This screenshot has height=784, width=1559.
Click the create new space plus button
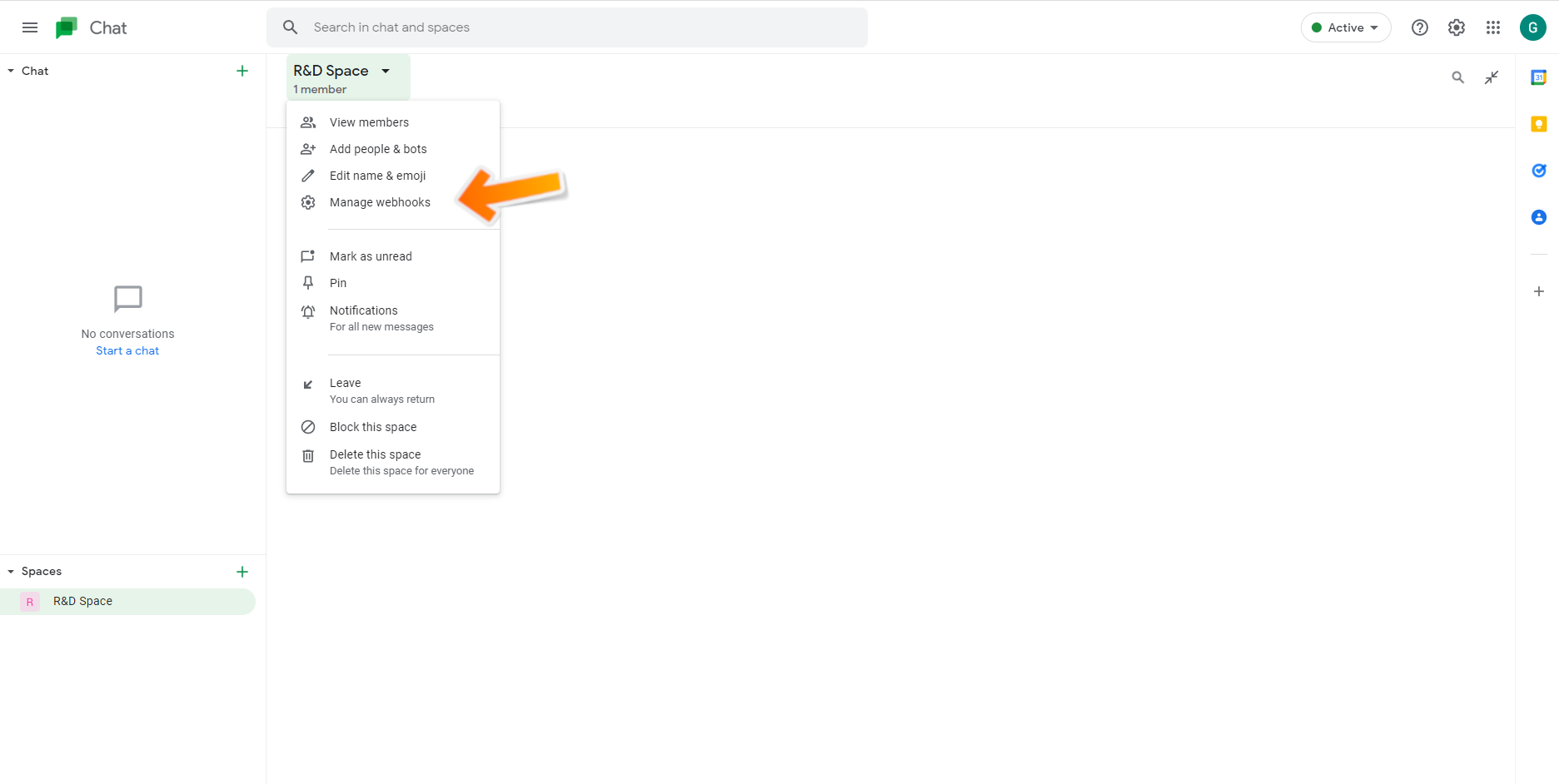242,572
